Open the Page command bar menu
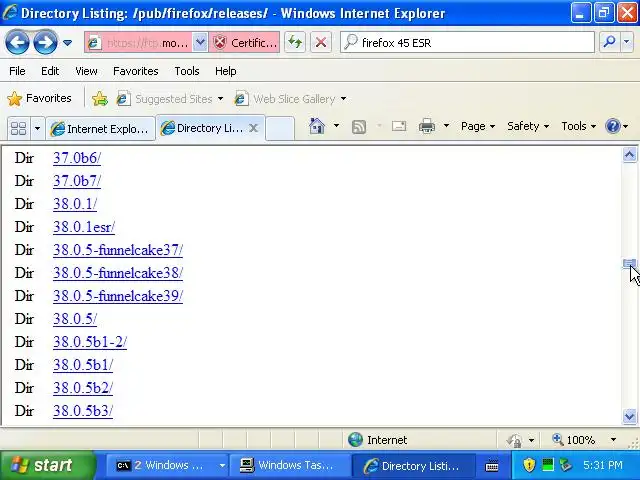Screen dimensions: 640x480 [x=478, y=126]
